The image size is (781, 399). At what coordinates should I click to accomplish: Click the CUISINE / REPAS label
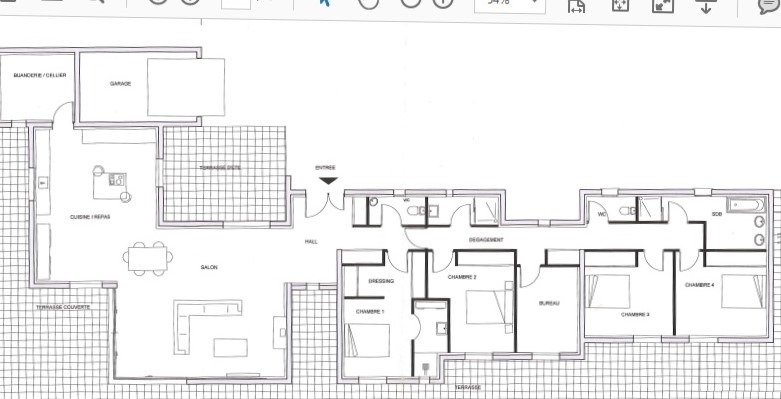tap(90, 217)
